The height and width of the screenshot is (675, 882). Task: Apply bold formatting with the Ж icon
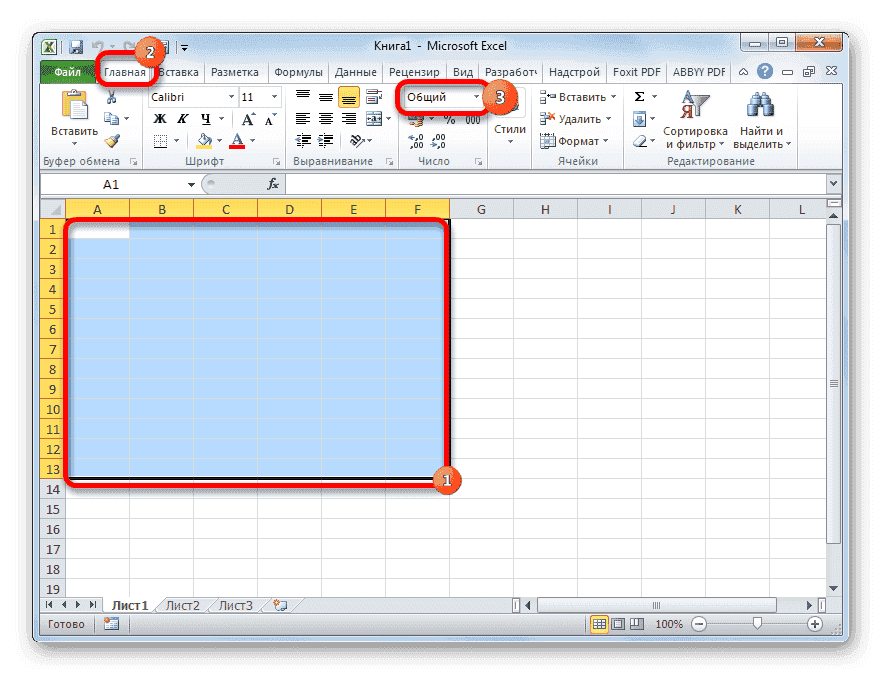[158, 119]
